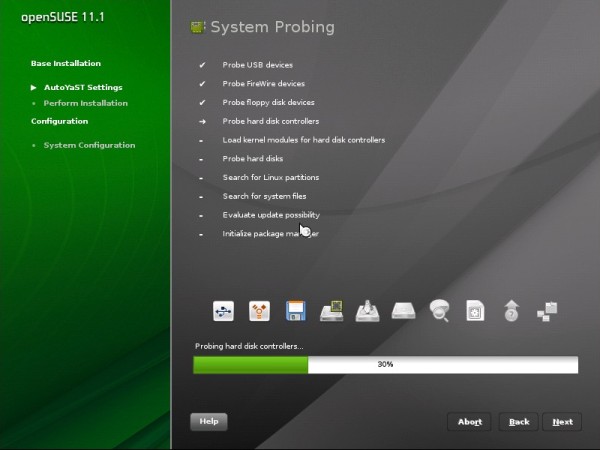Click the System Probing title chip icon

click(x=197, y=27)
